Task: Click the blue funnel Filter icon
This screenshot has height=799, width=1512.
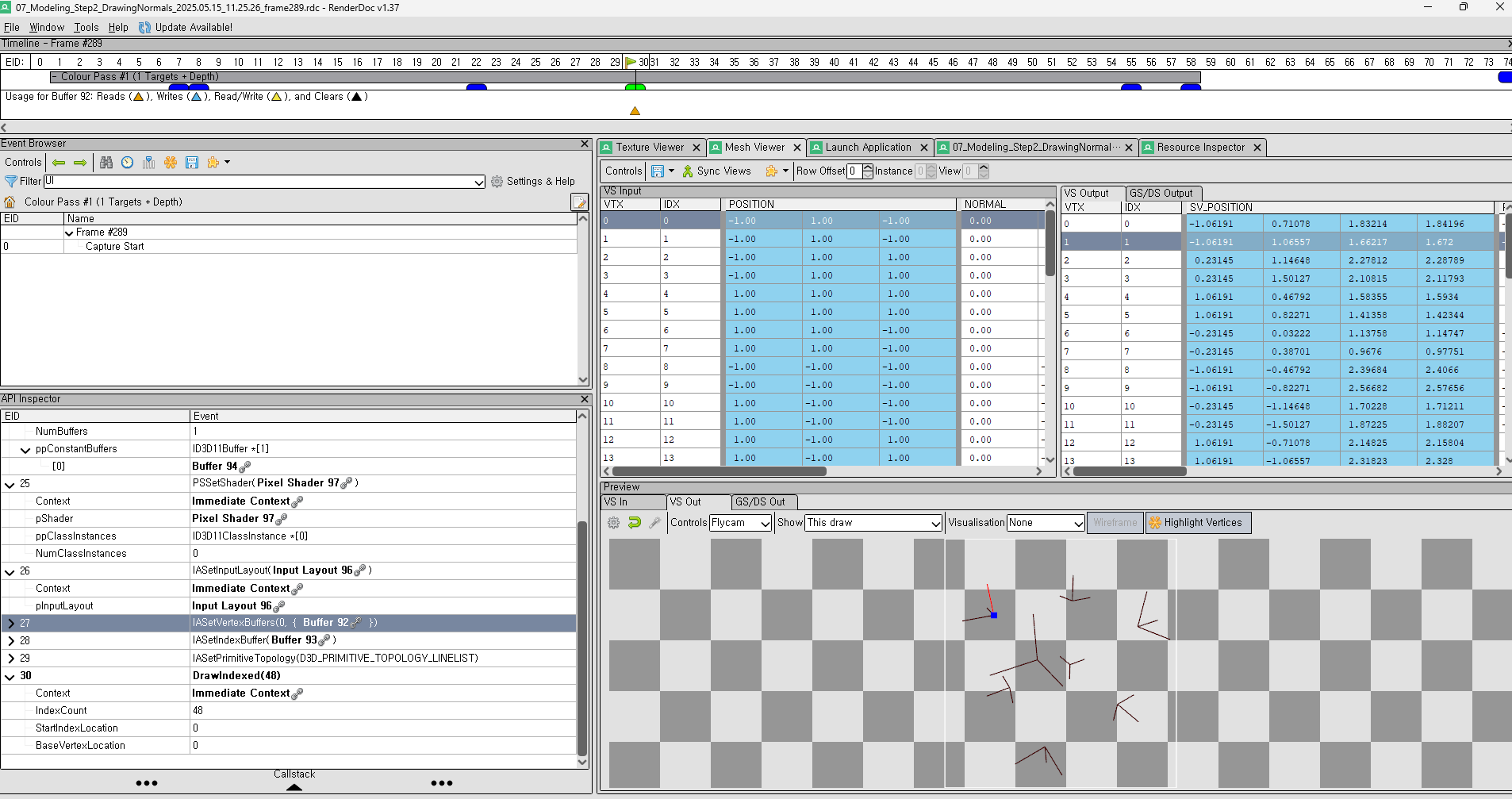Action: tap(11, 182)
